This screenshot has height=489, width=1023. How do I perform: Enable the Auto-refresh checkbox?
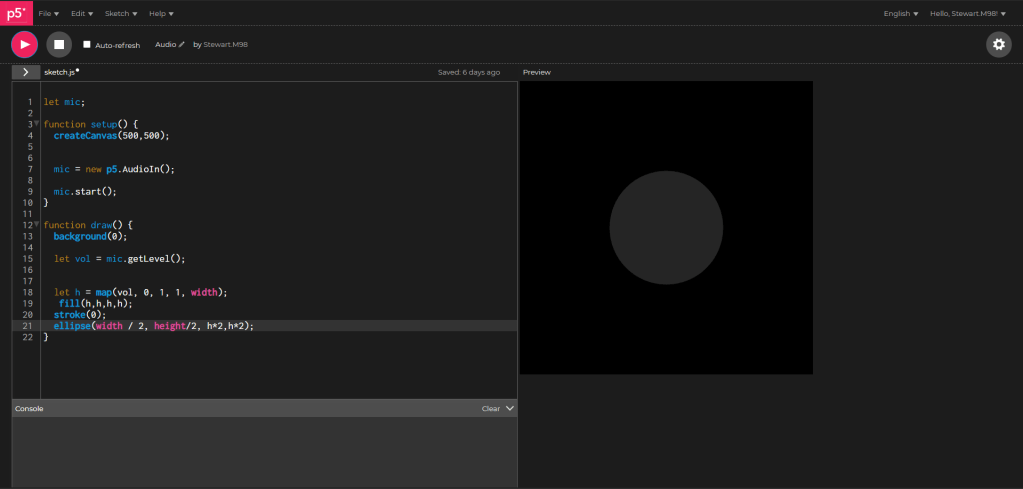tap(87, 45)
